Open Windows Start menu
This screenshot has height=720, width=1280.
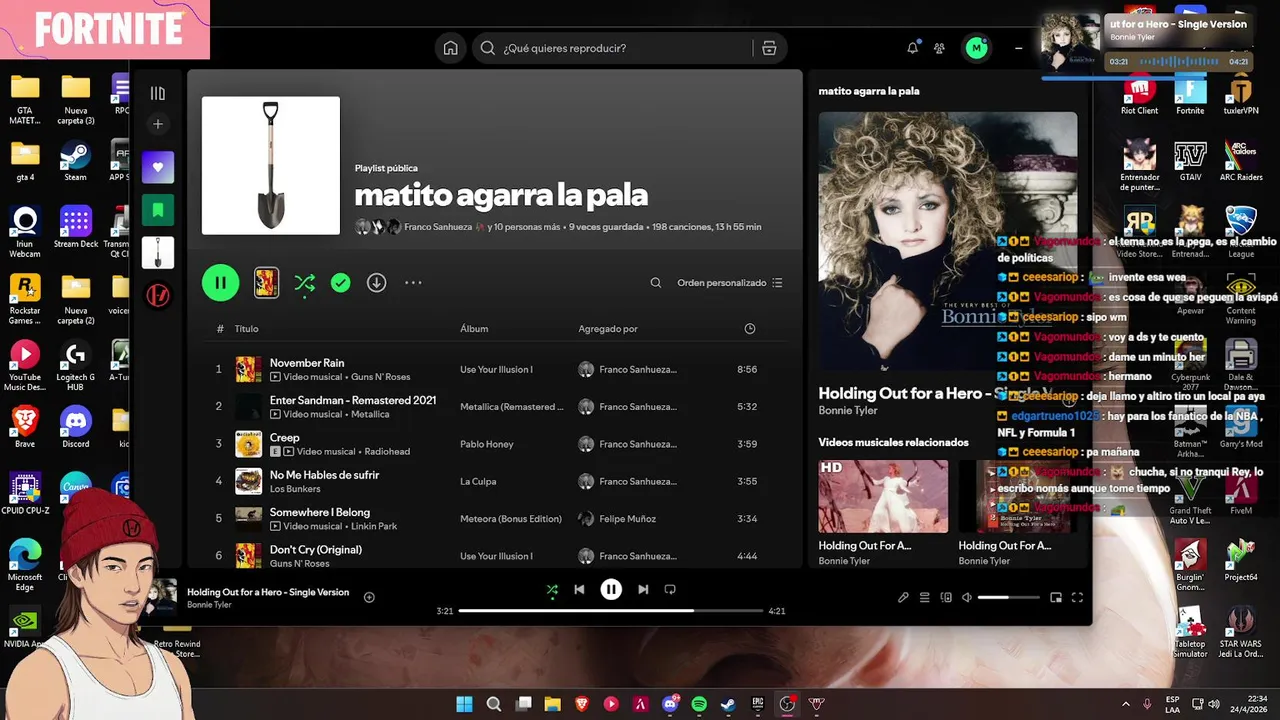coord(465,704)
